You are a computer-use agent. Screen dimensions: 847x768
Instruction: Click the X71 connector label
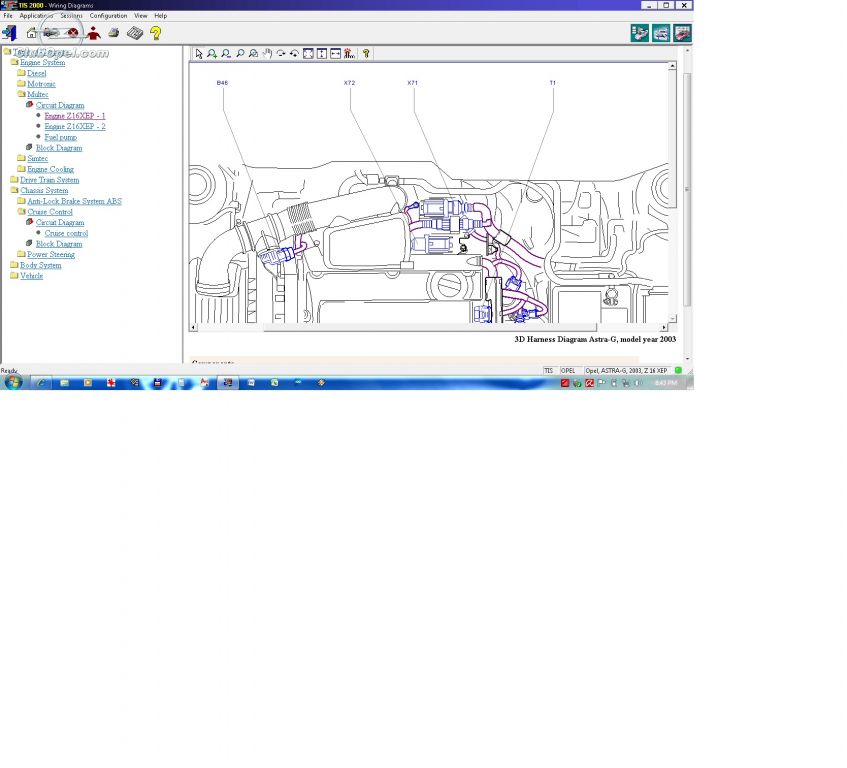point(413,83)
